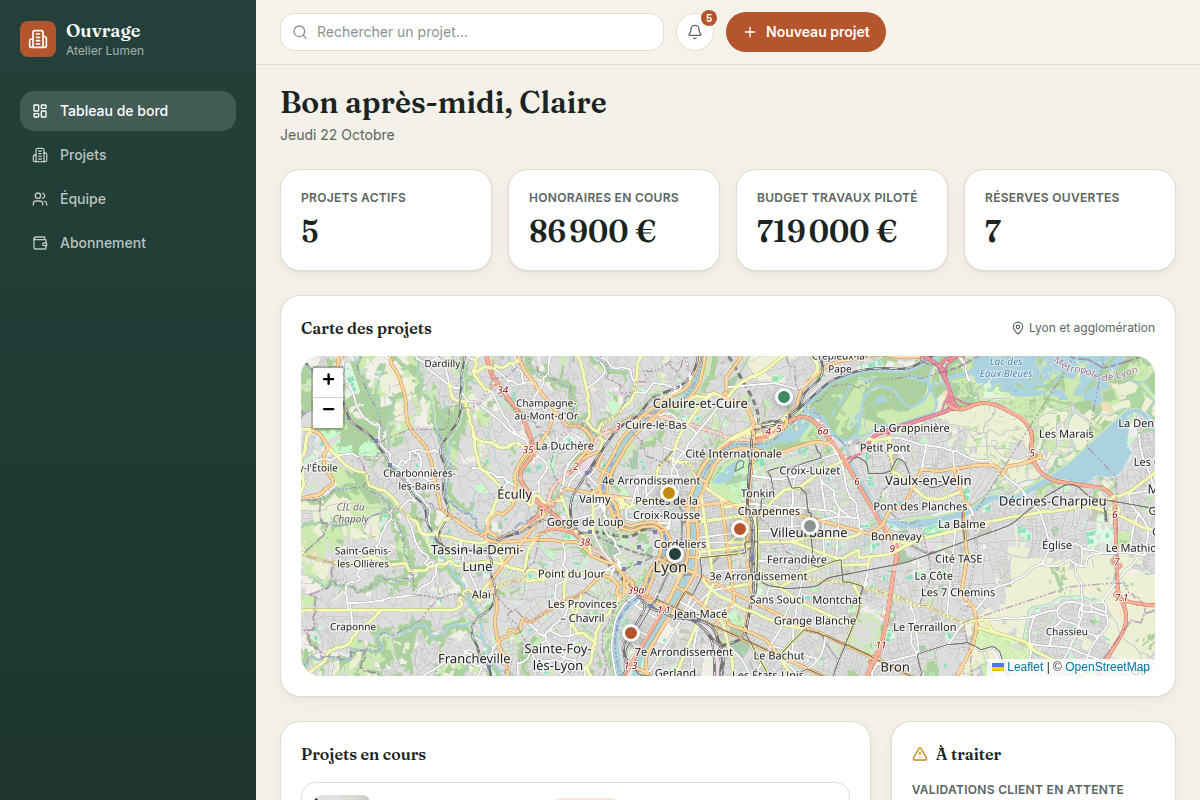Select the orange map marker near Charpennes
Screen dimensions: 1200x800
tap(740, 529)
